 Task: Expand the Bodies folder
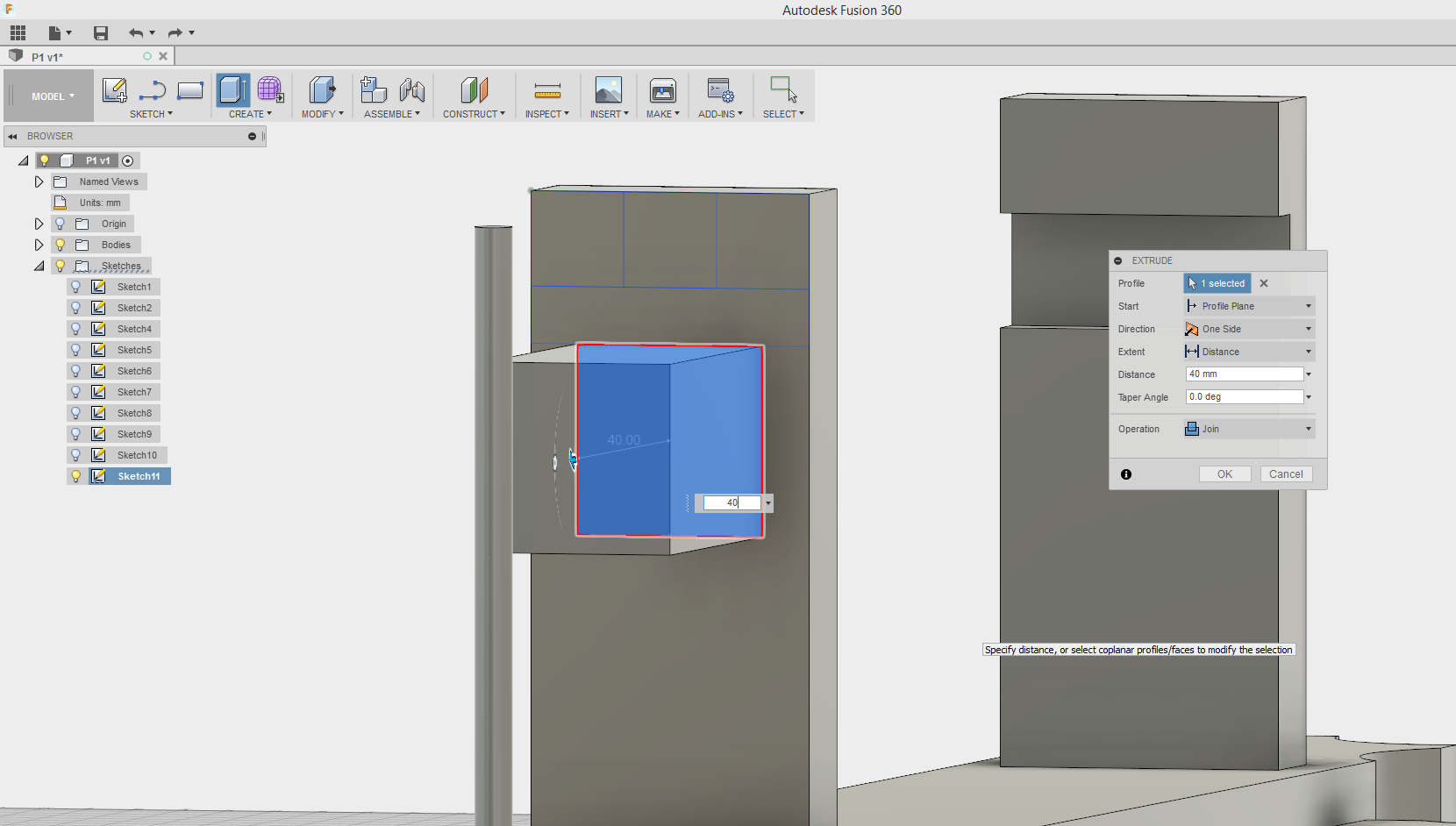(39, 245)
